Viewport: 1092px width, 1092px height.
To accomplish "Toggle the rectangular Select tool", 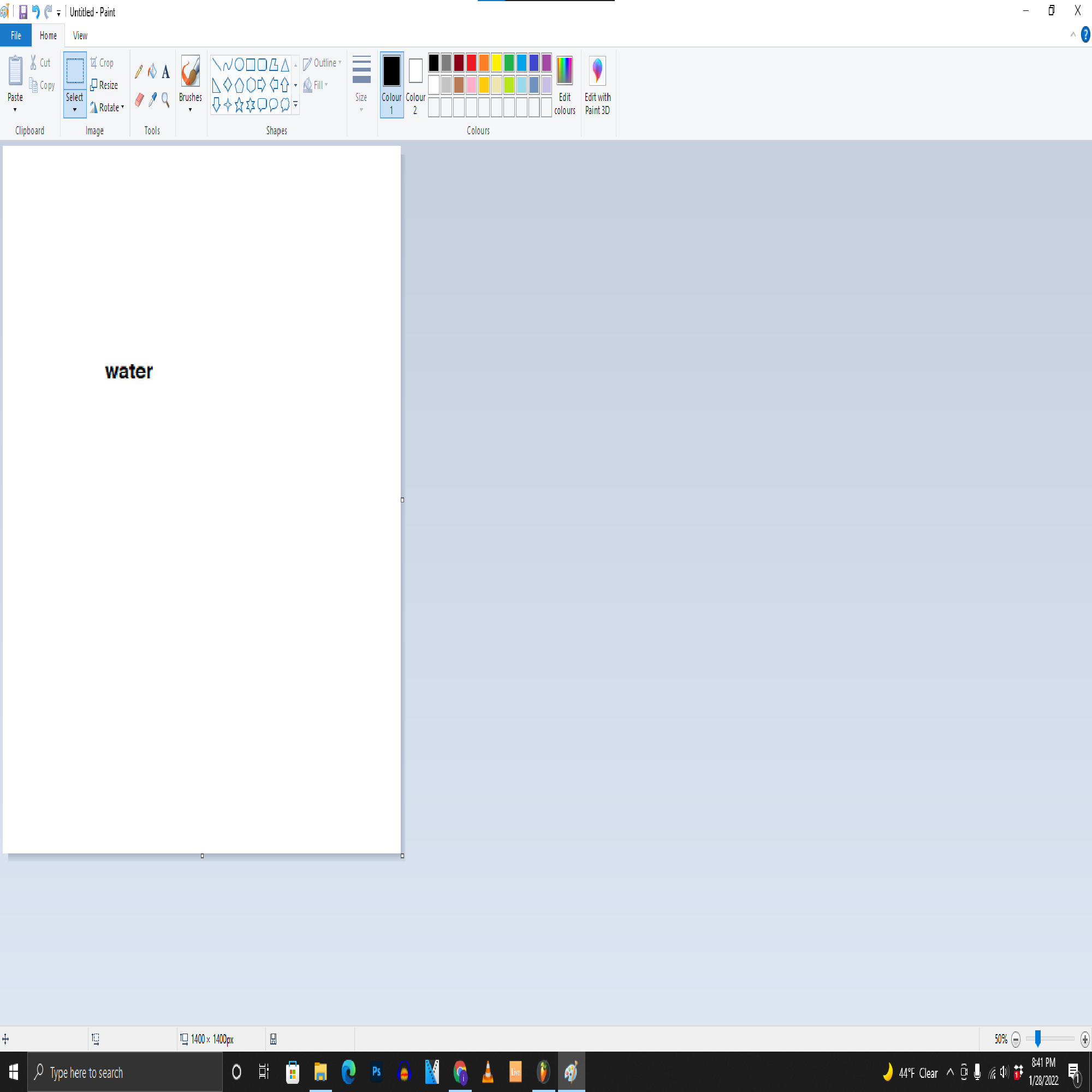I will coord(75,70).
